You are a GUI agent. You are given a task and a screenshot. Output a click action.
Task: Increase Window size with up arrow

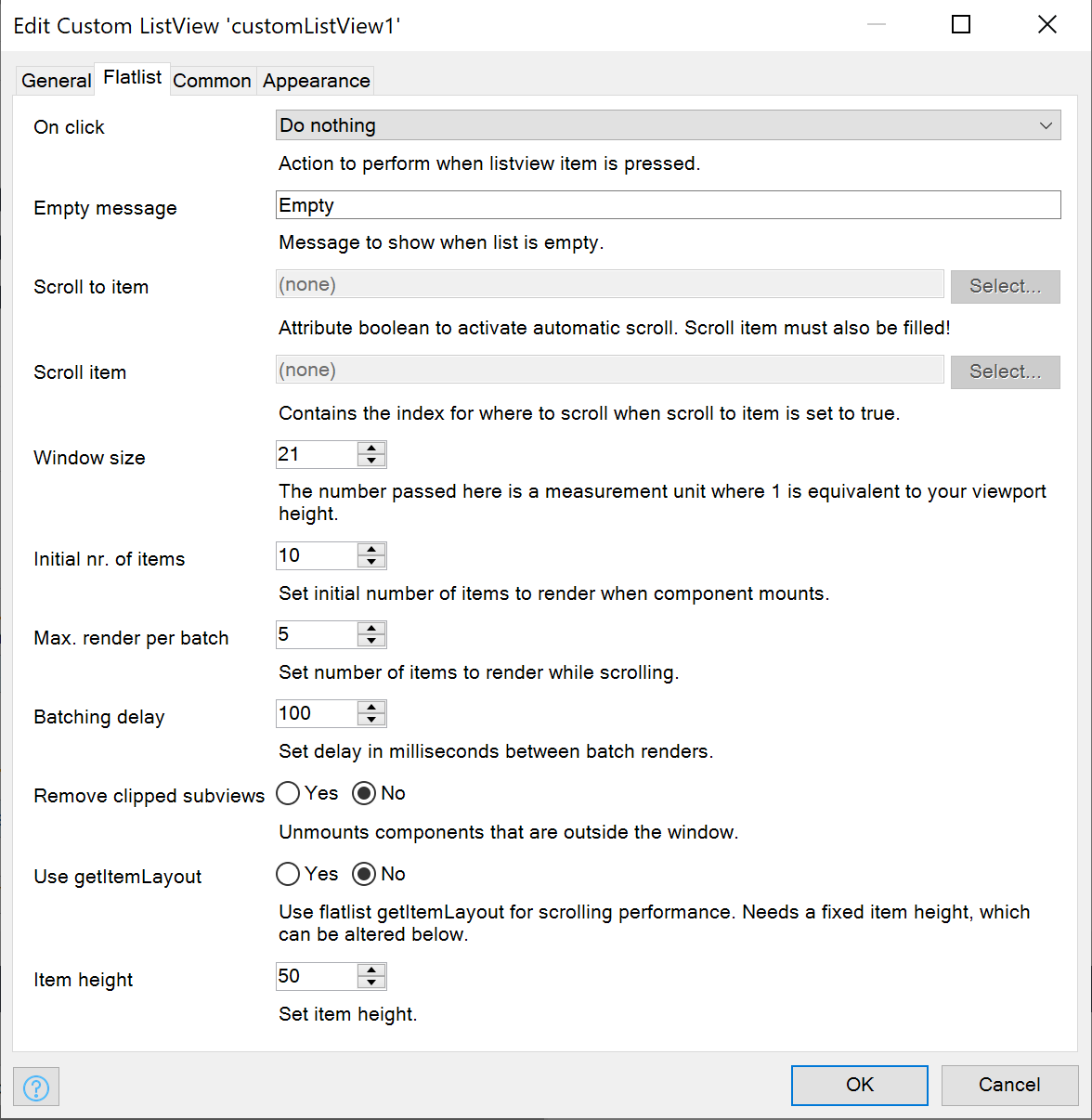tap(371, 449)
